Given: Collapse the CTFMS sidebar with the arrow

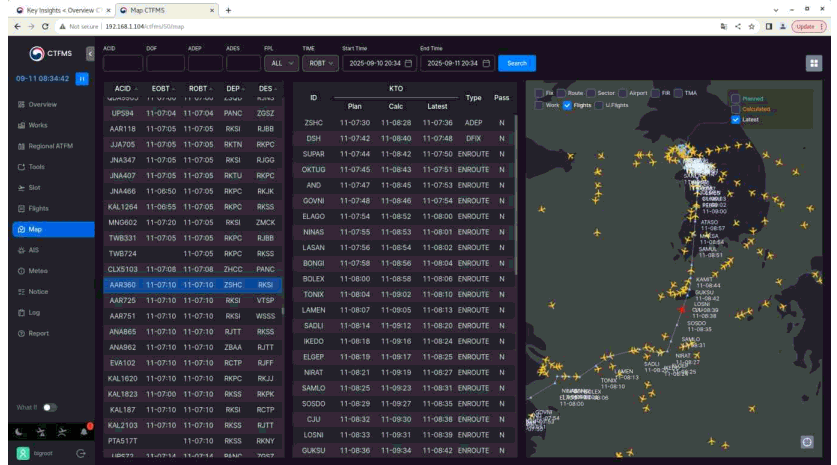Looking at the screenshot, I should (90, 53).
